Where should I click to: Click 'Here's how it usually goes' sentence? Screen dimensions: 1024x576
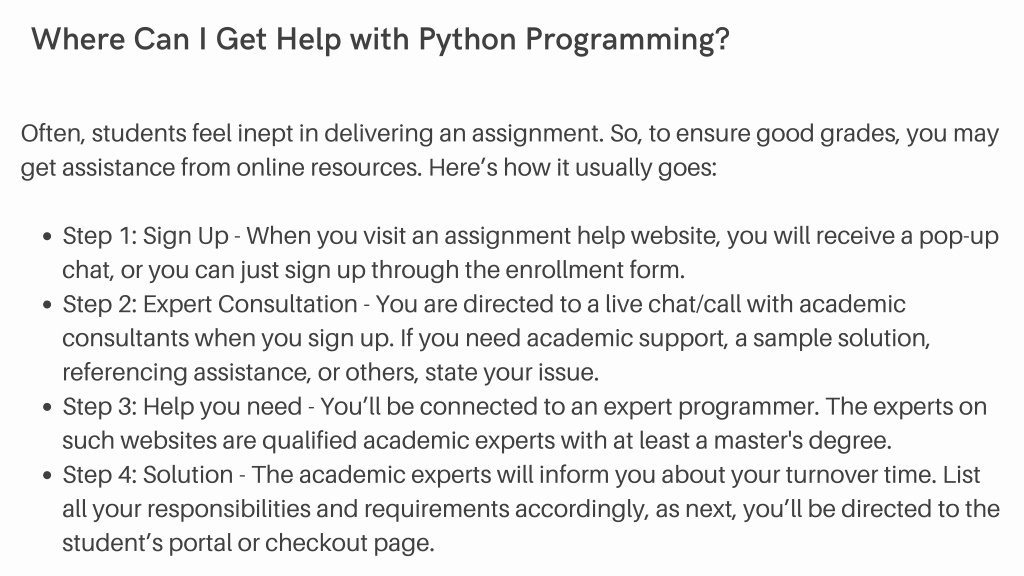coord(573,168)
